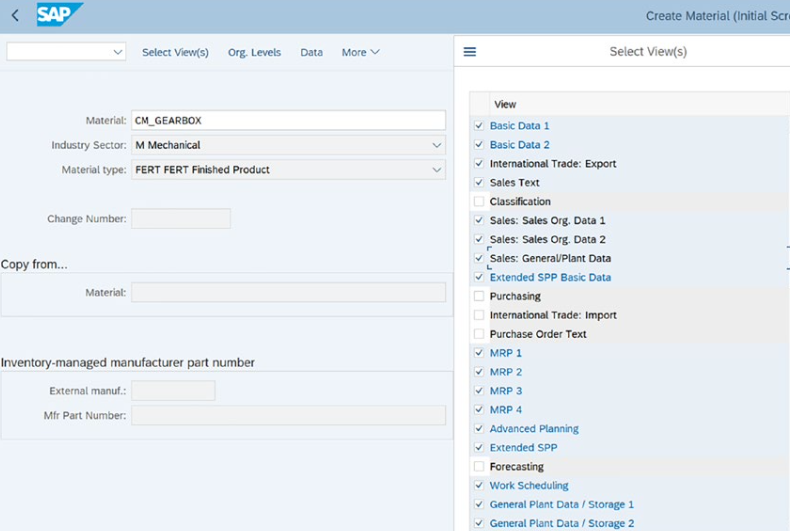The image size is (790, 531).
Task: Expand the More menu
Action: coord(360,52)
